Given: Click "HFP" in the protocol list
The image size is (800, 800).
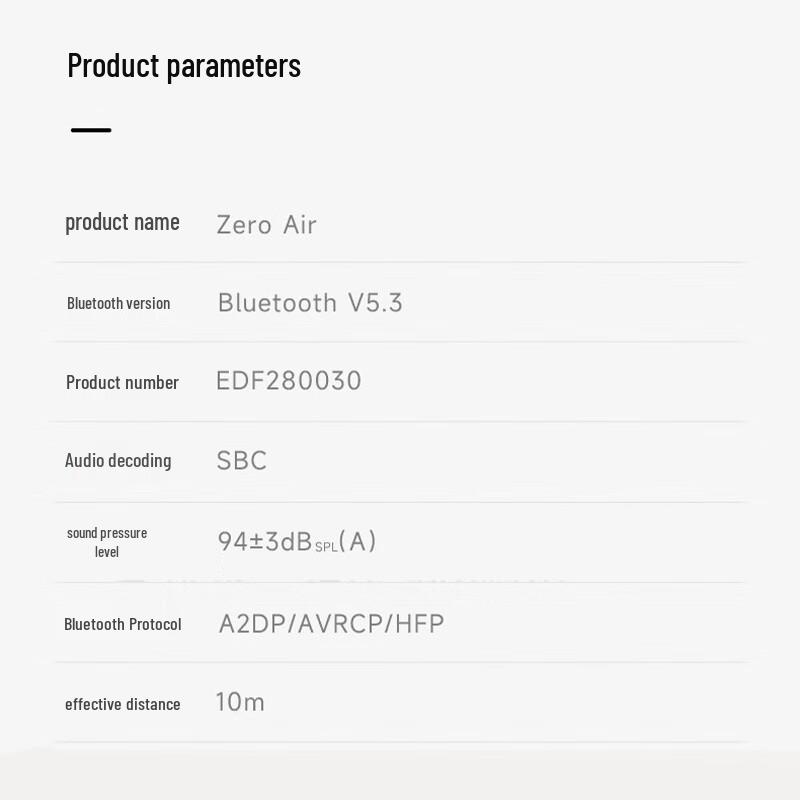Looking at the screenshot, I should (x=420, y=624).
